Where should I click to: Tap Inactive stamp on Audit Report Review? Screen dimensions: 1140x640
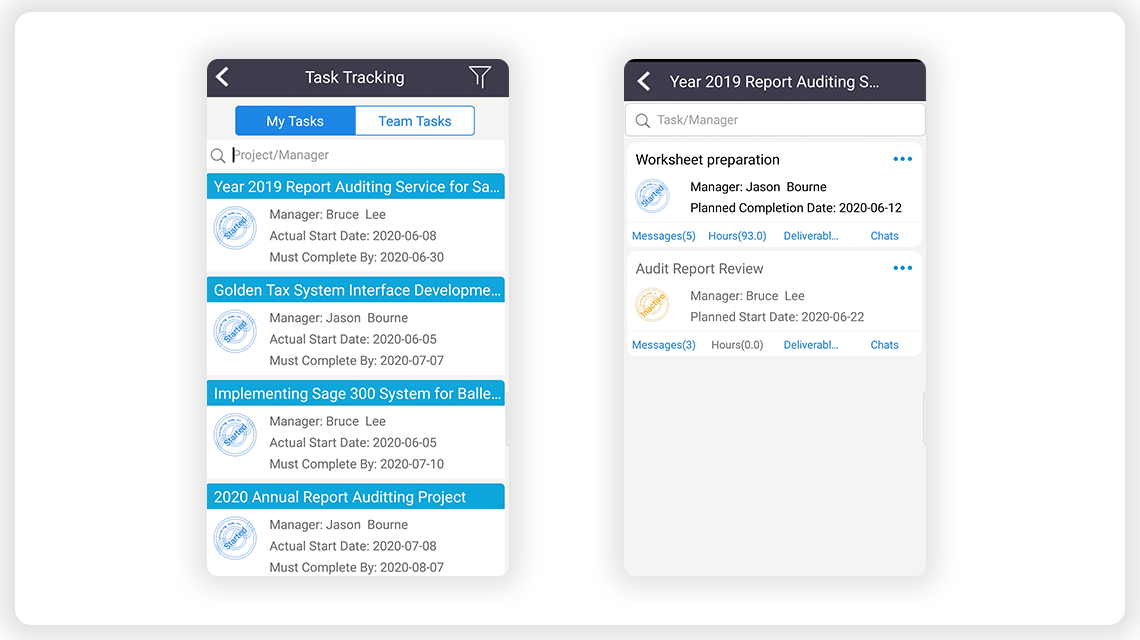(x=652, y=305)
